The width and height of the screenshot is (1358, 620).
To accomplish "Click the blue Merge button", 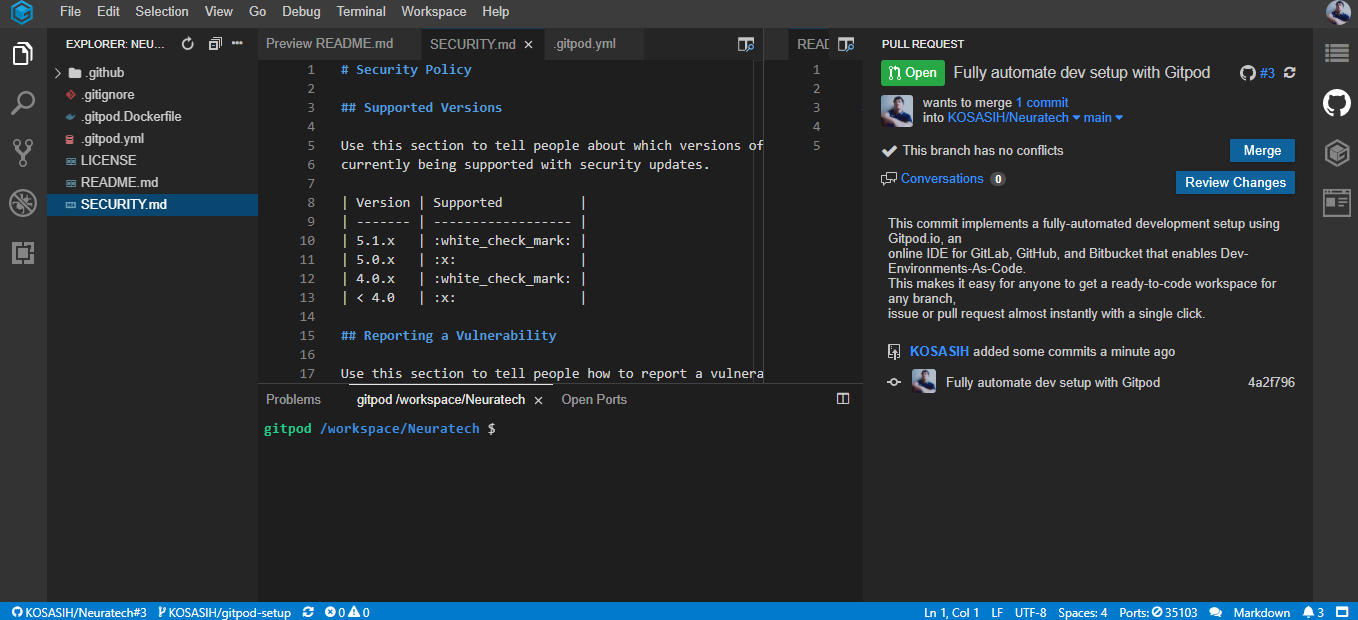I will (1262, 150).
